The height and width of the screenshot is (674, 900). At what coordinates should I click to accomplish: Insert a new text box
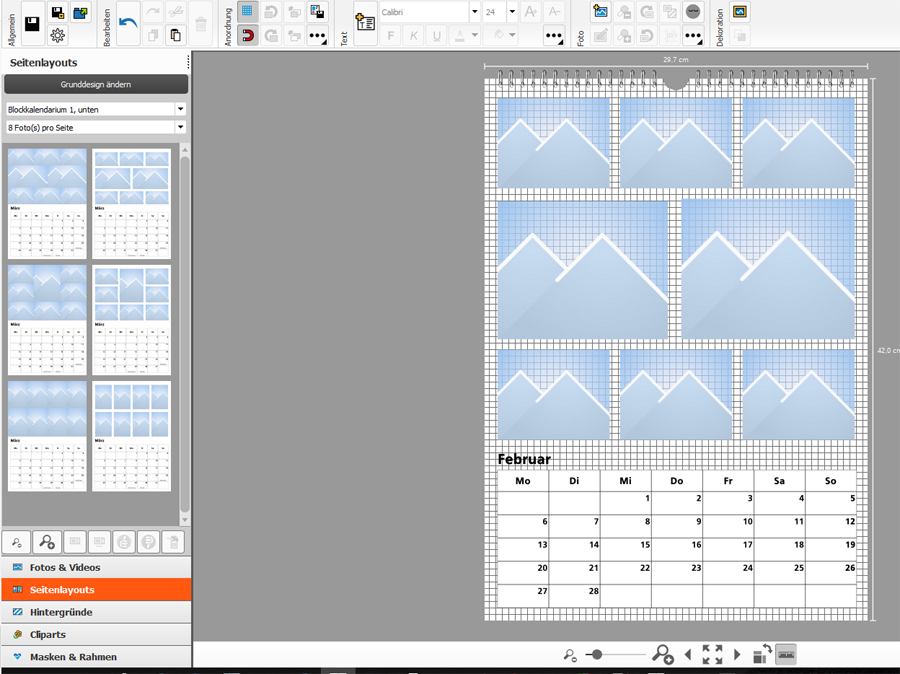[x=365, y=24]
